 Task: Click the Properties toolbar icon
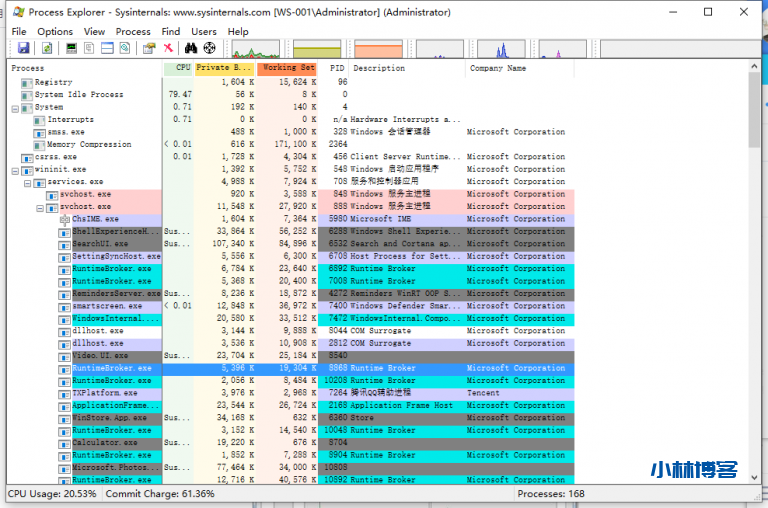(x=149, y=48)
